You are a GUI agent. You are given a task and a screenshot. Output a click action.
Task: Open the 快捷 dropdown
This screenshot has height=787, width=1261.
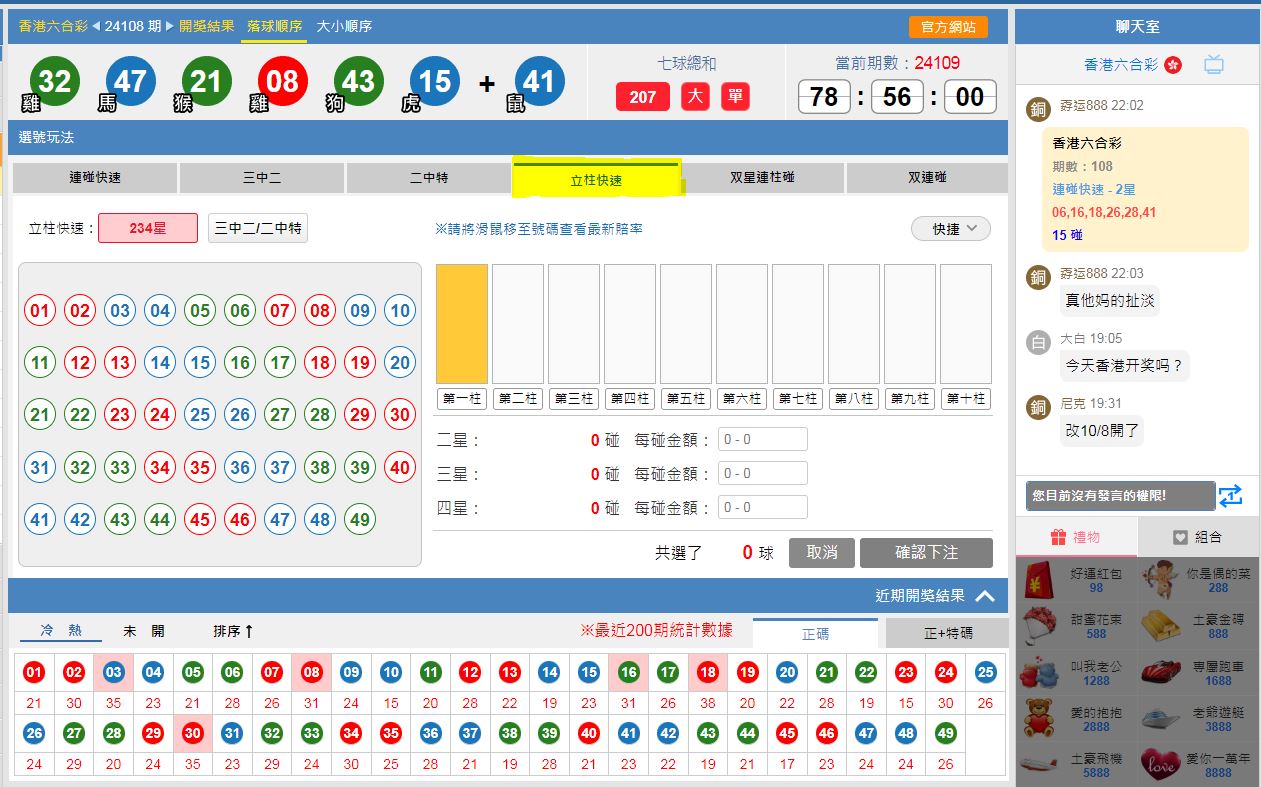[951, 229]
